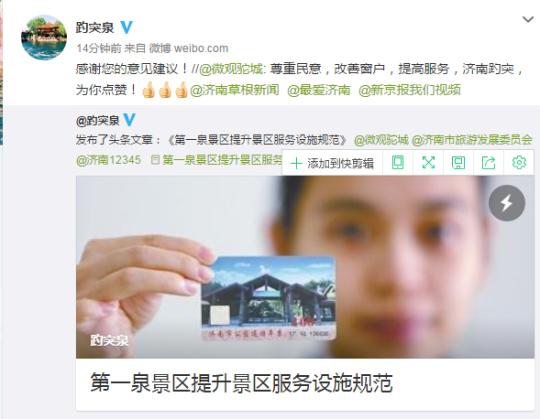Click 添加到快剪辑 button on the overlay toolbar

pos(332,163)
